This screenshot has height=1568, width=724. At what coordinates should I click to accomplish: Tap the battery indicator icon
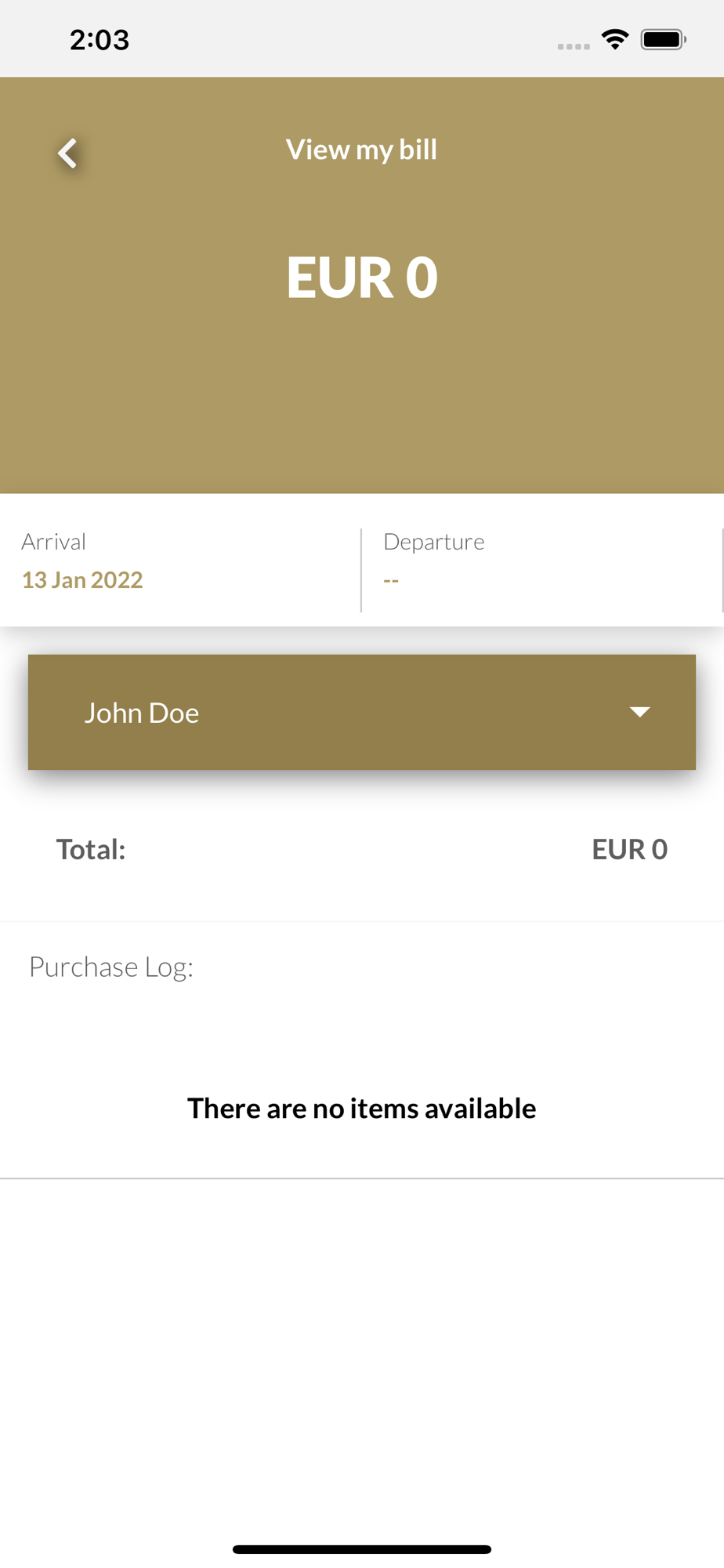pyautogui.click(x=664, y=39)
